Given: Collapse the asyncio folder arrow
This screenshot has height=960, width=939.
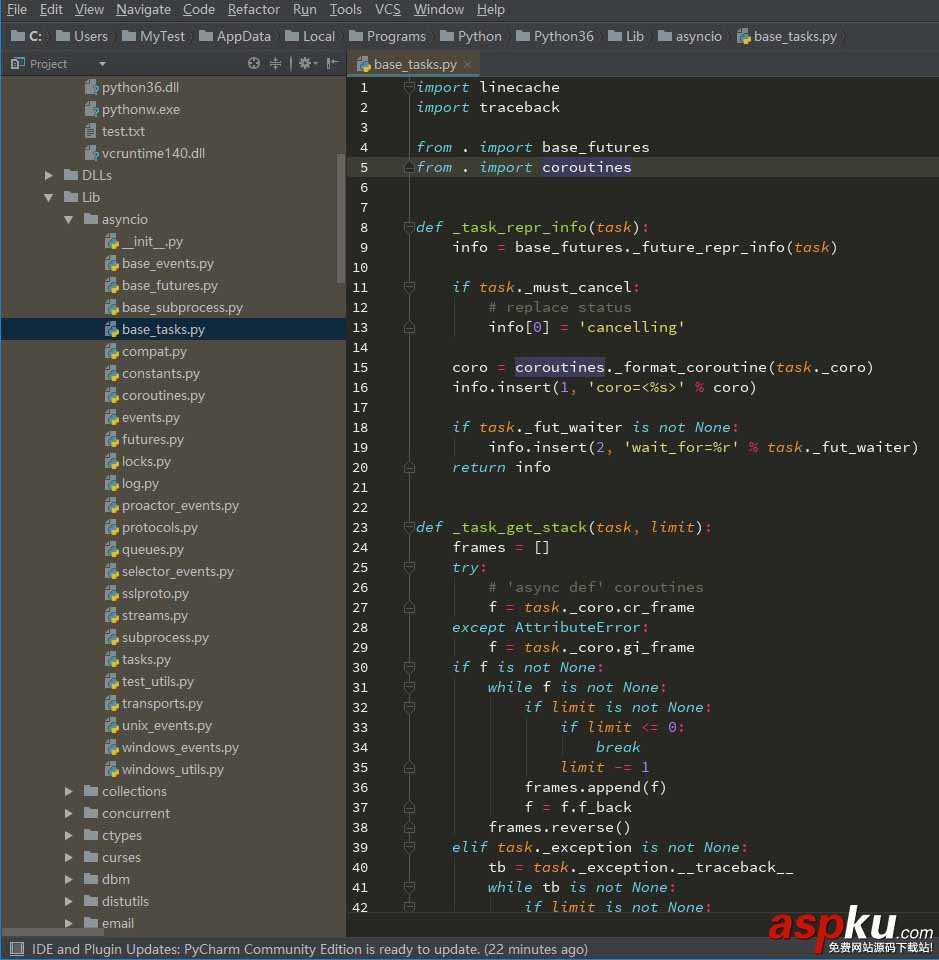Looking at the screenshot, I should 69,219.
